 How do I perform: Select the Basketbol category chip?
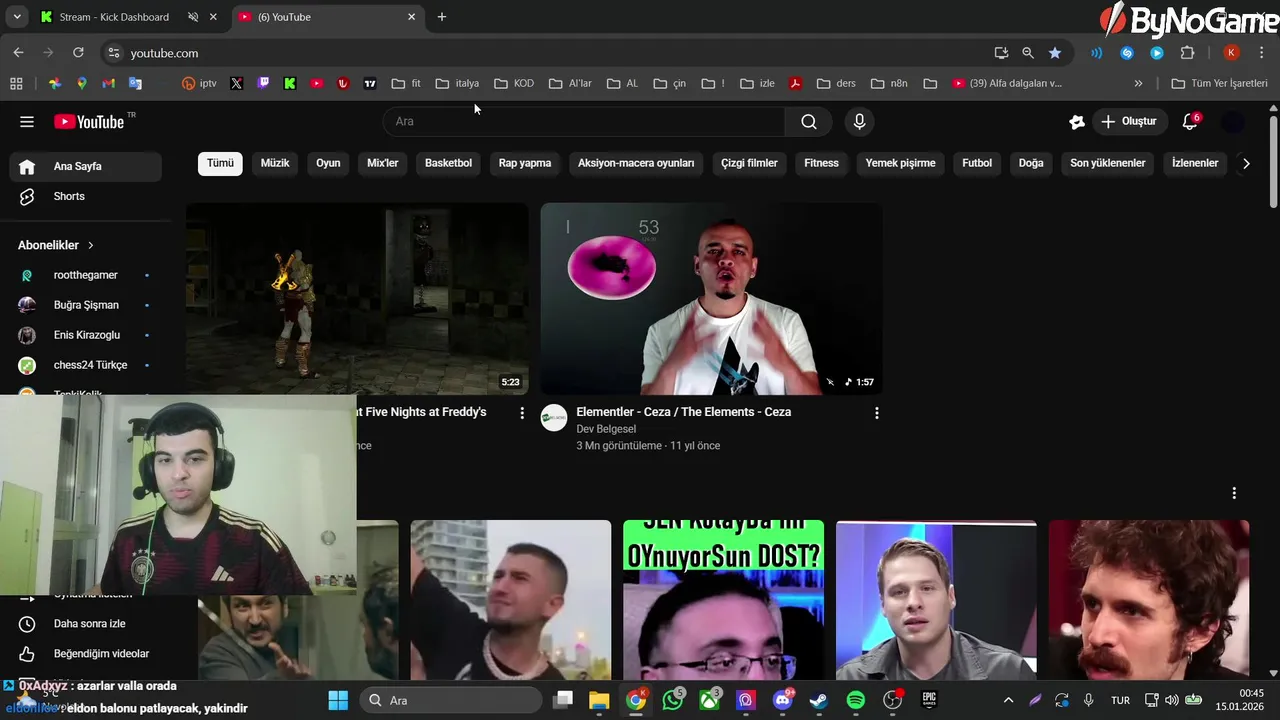[x=448, y=163]
